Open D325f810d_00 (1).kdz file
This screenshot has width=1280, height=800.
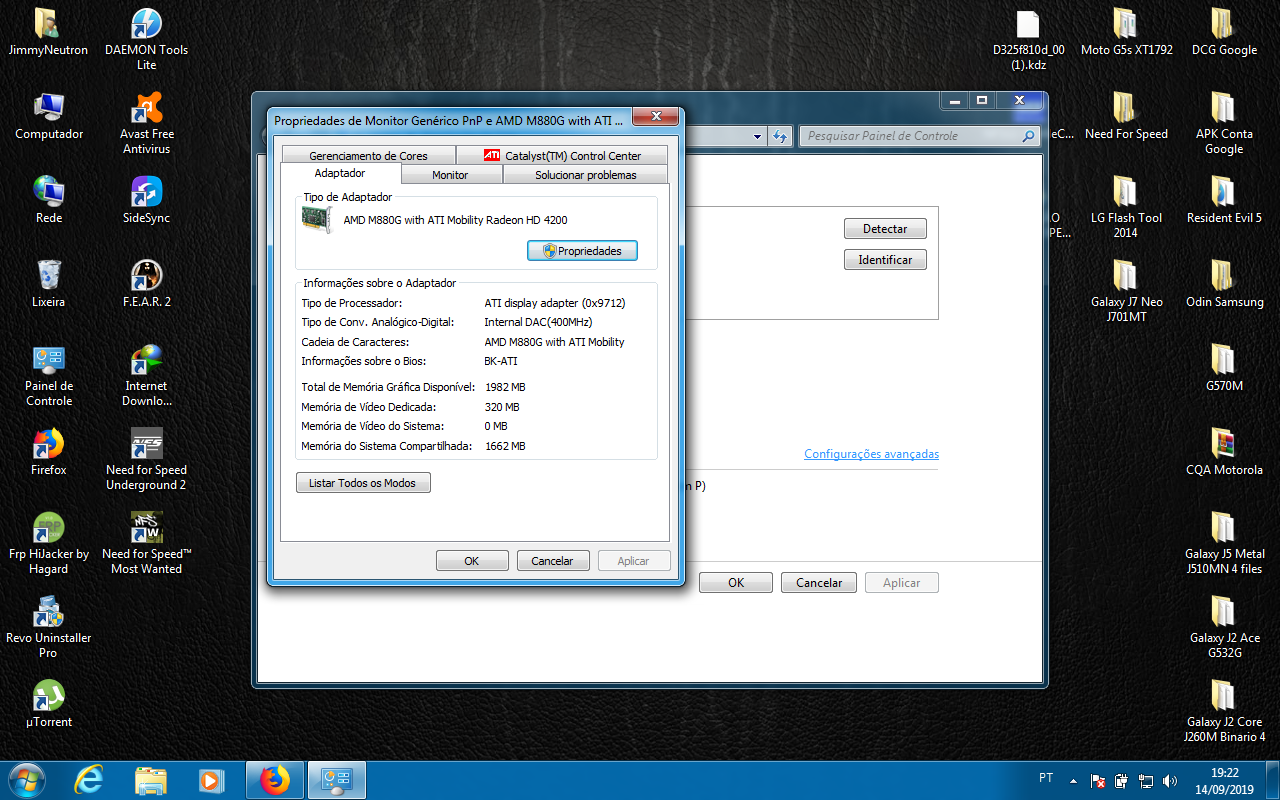(1028, 39)
